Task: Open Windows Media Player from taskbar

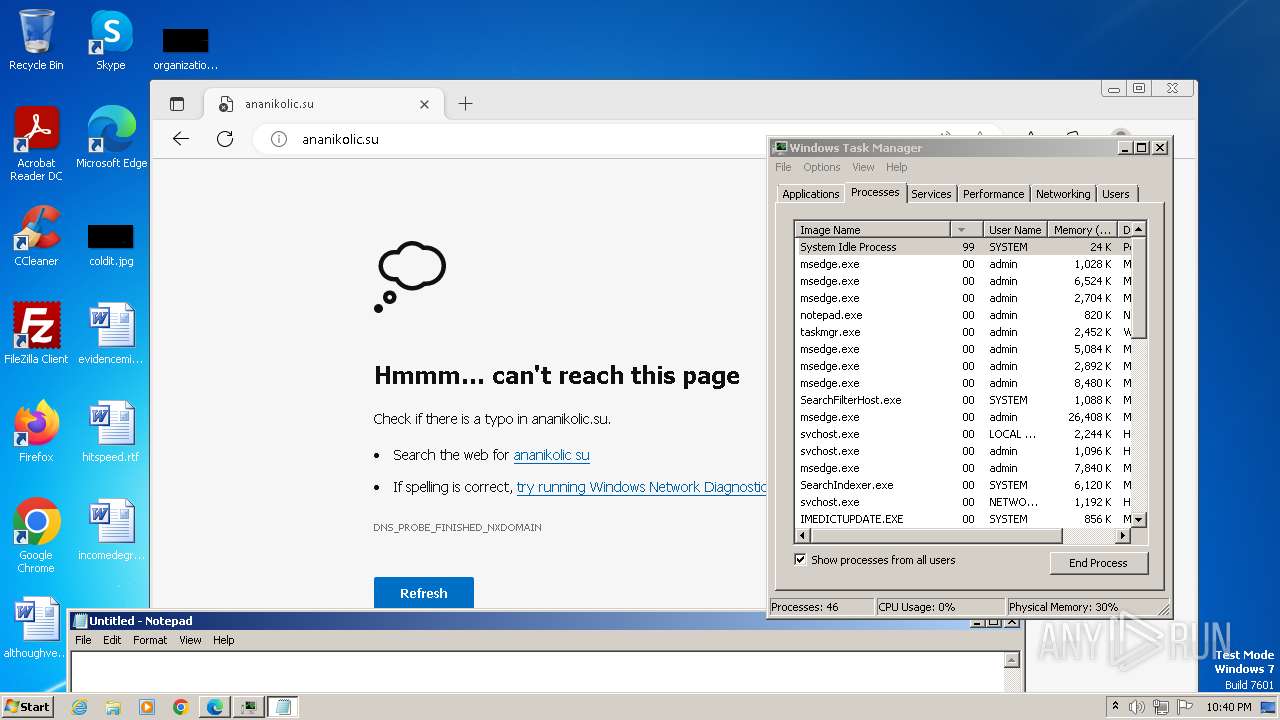Action: click(147, 707)
